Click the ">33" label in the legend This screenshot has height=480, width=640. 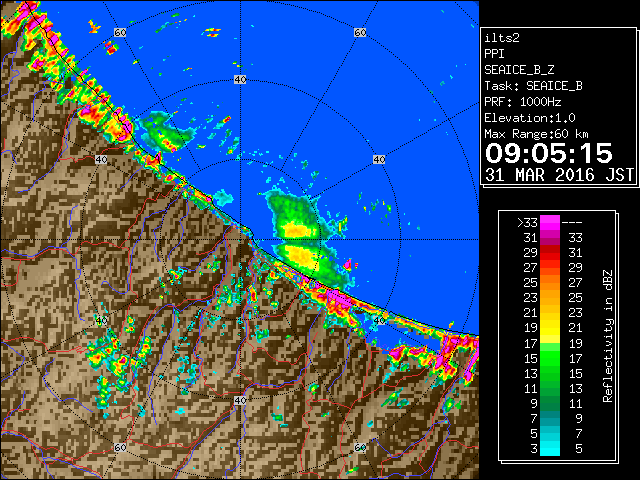(x=527, y=223)
